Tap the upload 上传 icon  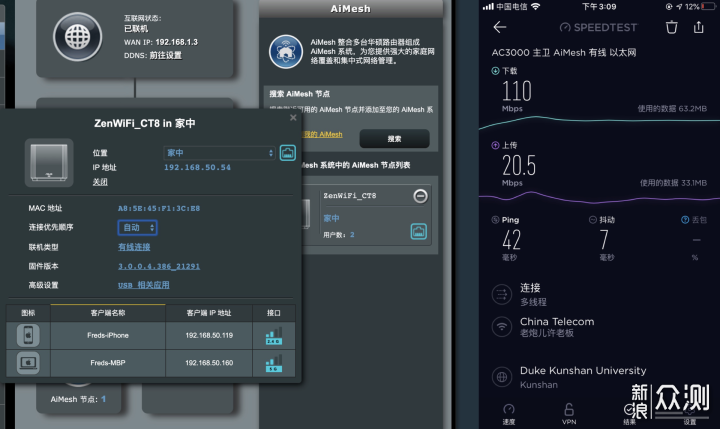(495, 145)
